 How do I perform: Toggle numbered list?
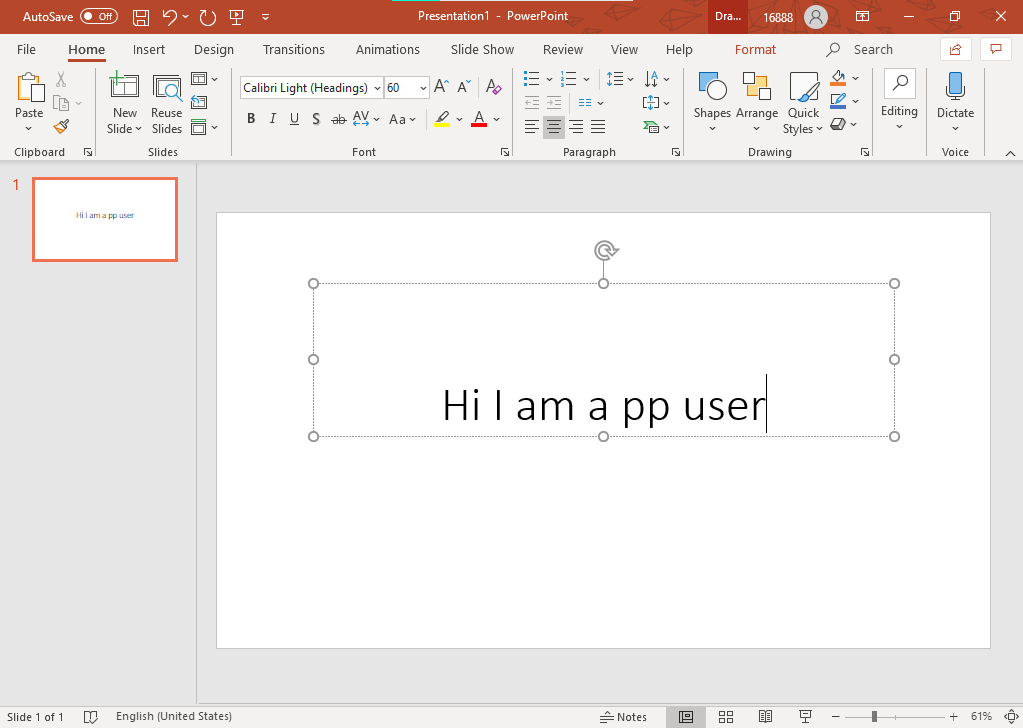[x=569, y=79]
